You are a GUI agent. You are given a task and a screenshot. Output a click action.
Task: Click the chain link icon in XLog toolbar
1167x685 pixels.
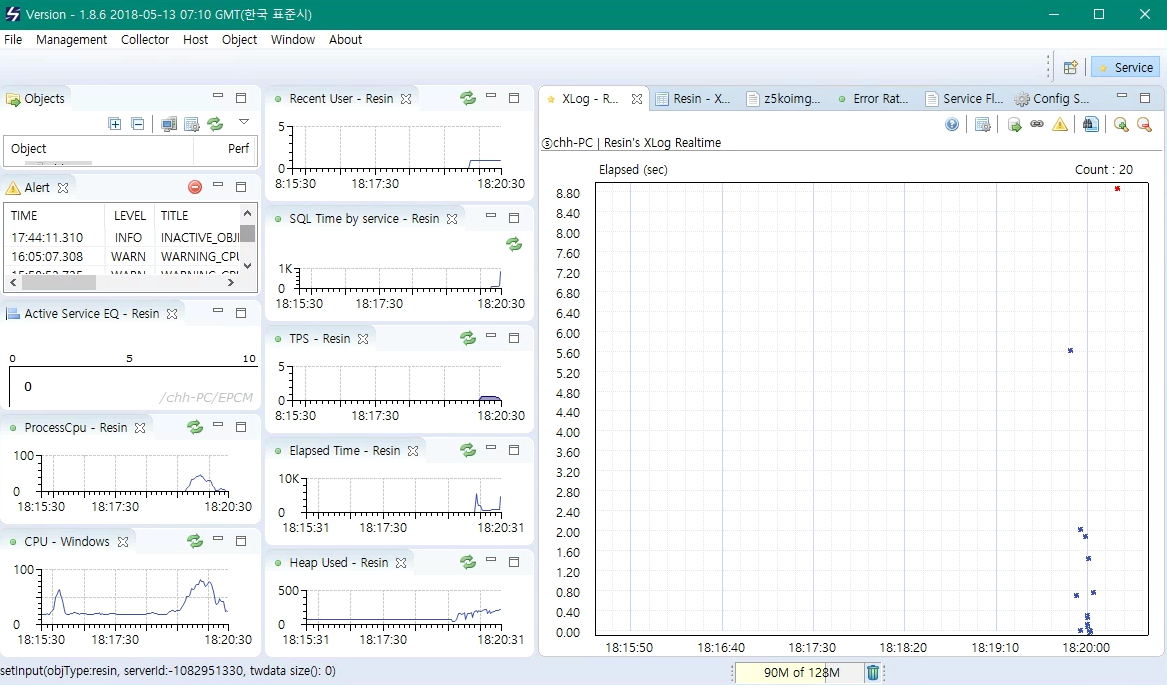click(x=1037, y=124)
